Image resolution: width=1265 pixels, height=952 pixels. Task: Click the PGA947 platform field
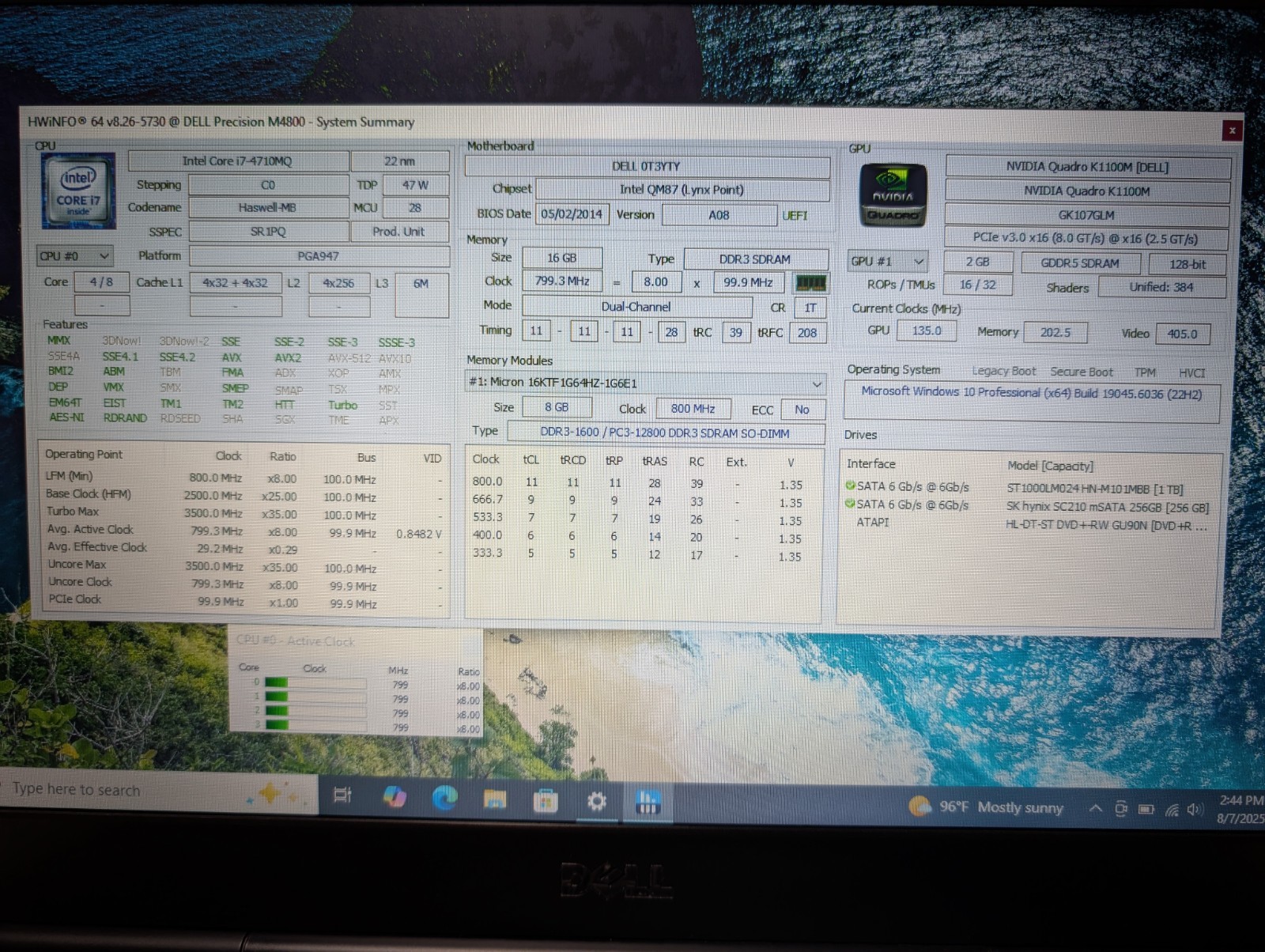pos(319,256)
